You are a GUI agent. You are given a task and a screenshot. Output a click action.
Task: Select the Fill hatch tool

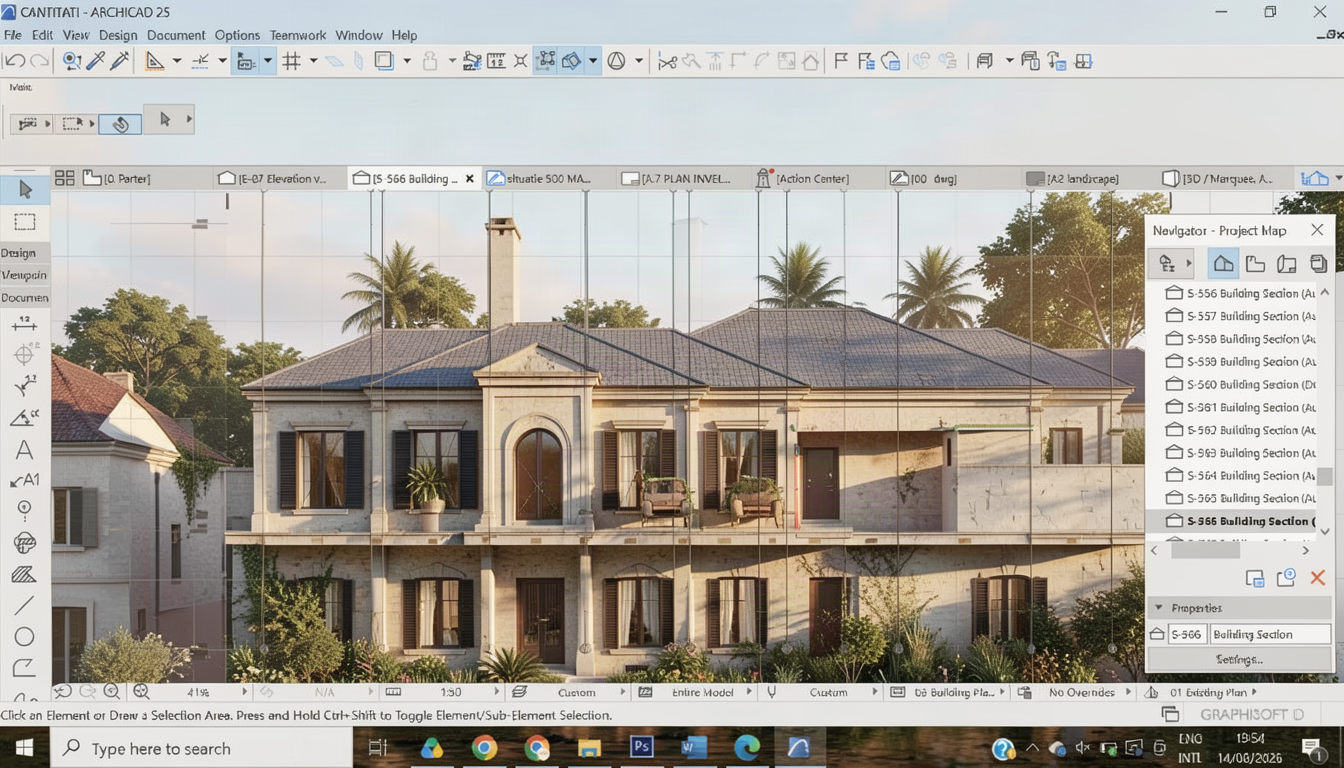coord(25,574)
